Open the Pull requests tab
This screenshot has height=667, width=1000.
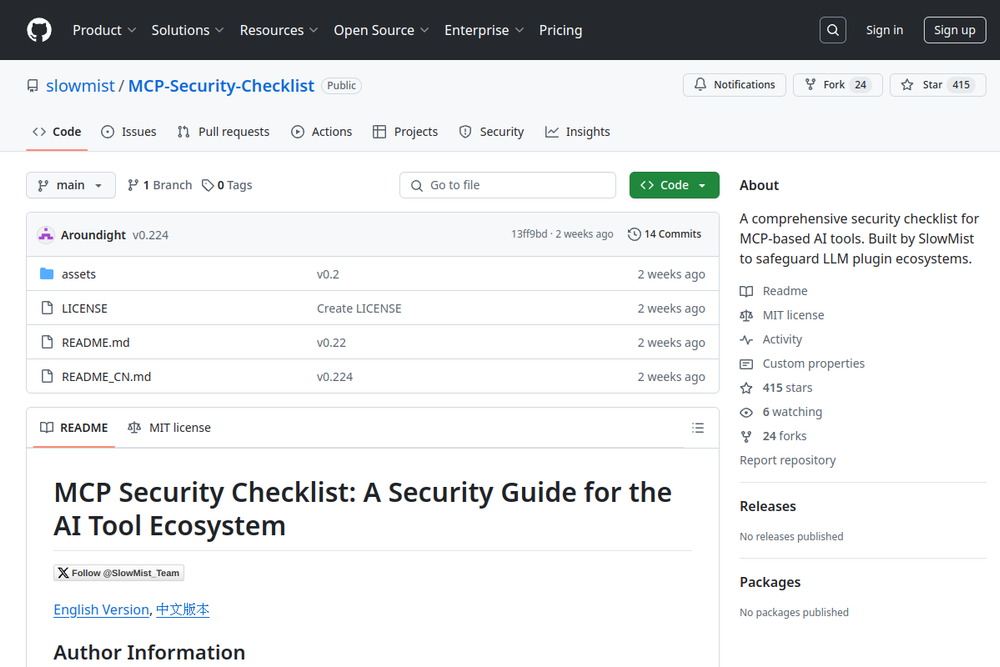(x=223, y=132)
